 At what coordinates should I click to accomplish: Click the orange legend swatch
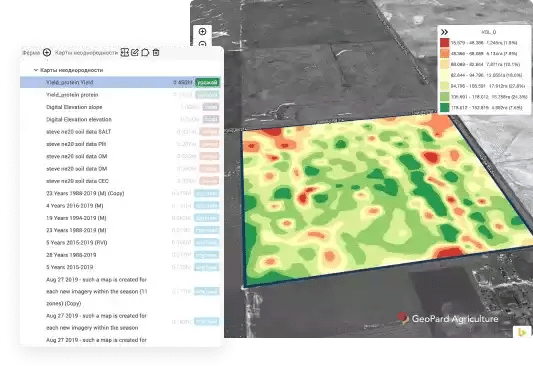pos(444,53)
